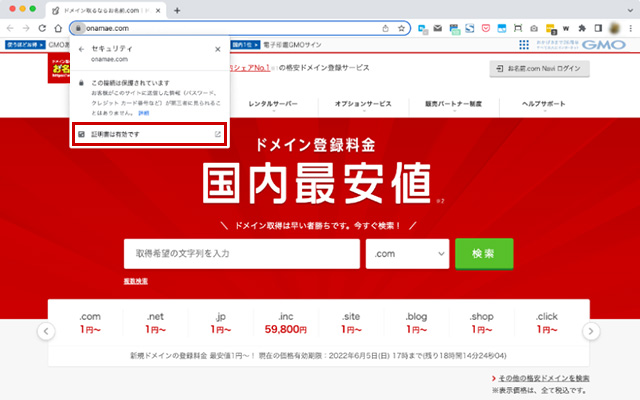This screenshot has width=640, height=400.
Task: Go back in the security popup
Action: coord(81,49)
